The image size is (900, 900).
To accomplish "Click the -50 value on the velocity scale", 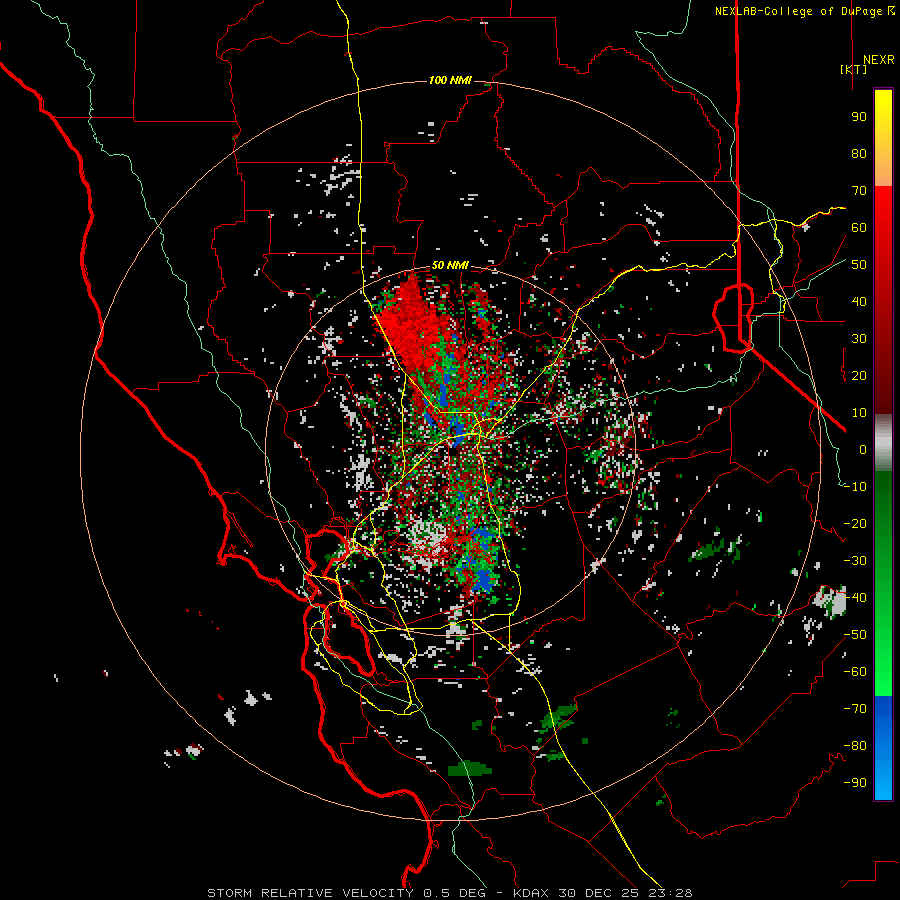I will pyautogui.click(x=855, y=635).
